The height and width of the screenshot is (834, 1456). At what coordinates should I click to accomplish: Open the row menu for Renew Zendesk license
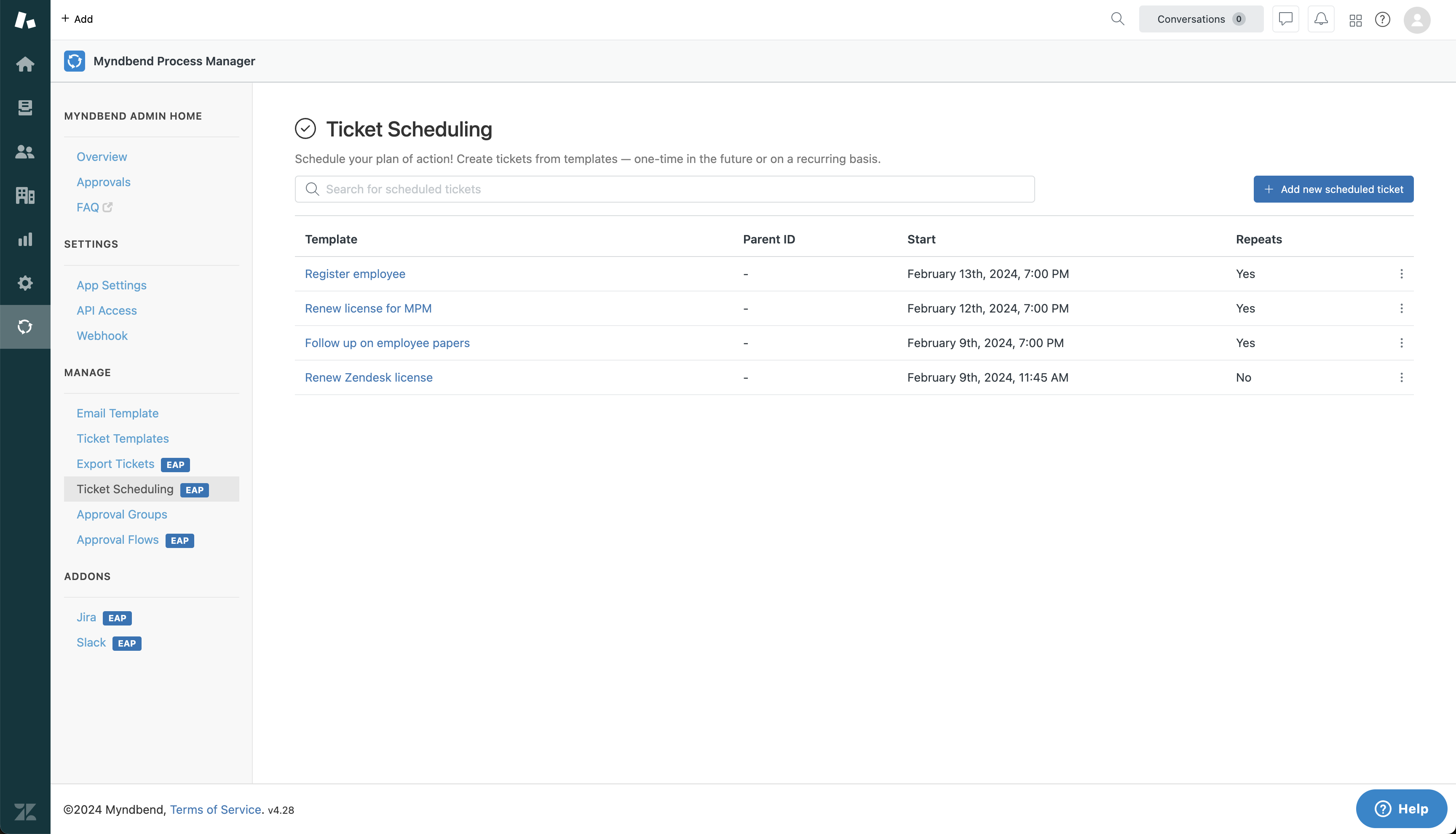(x=1401, y=377)
